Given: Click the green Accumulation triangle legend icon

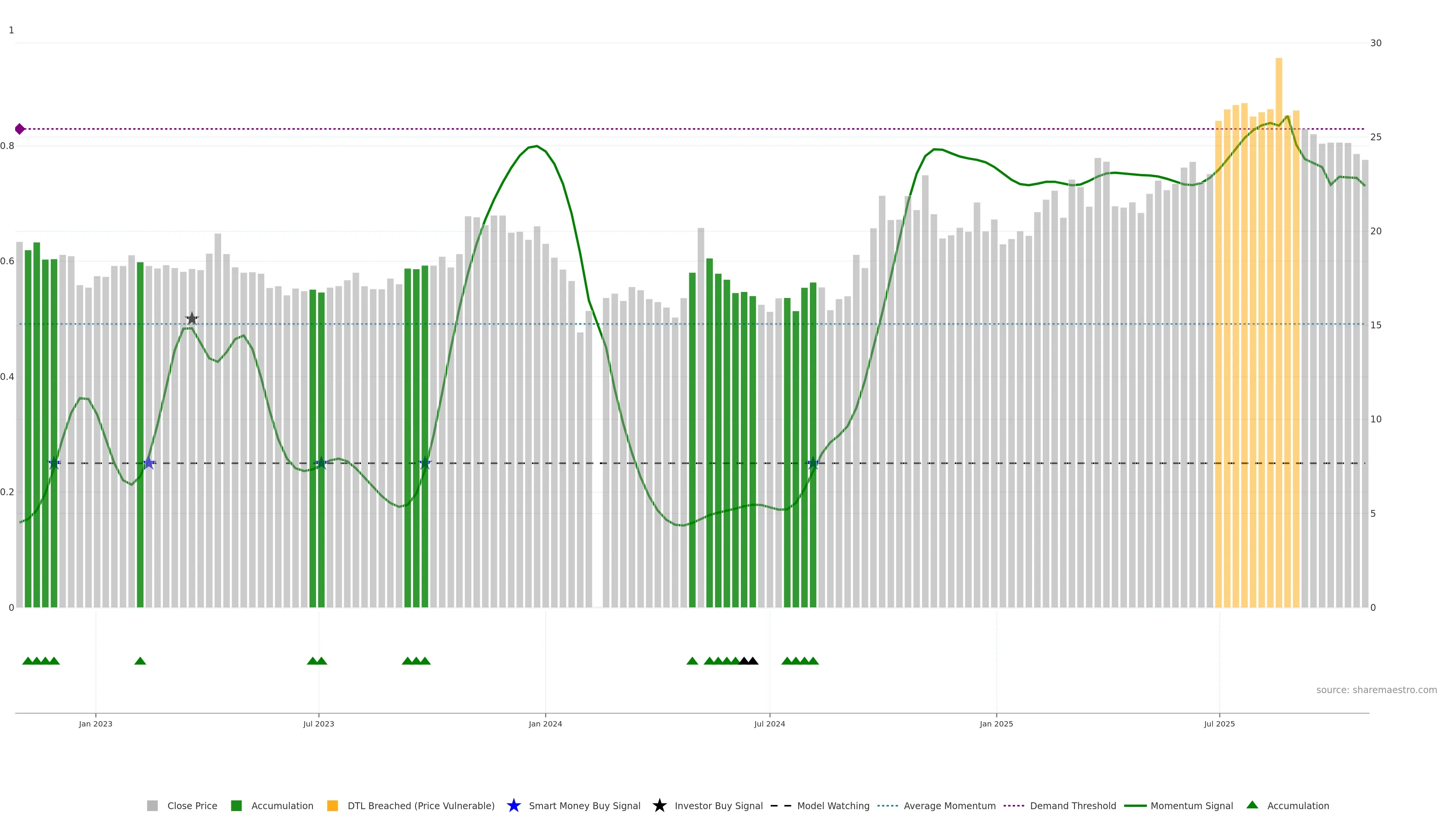Looking at the screenshot, I should pos(1252,805).
